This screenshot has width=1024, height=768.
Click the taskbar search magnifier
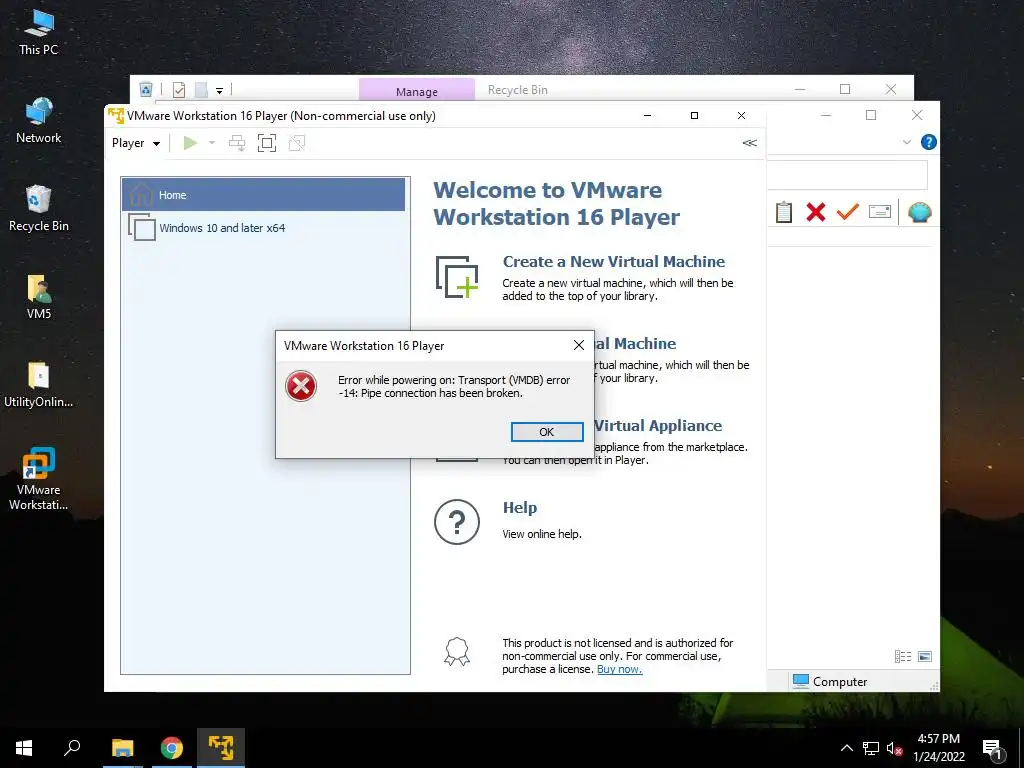coord(72,748)
